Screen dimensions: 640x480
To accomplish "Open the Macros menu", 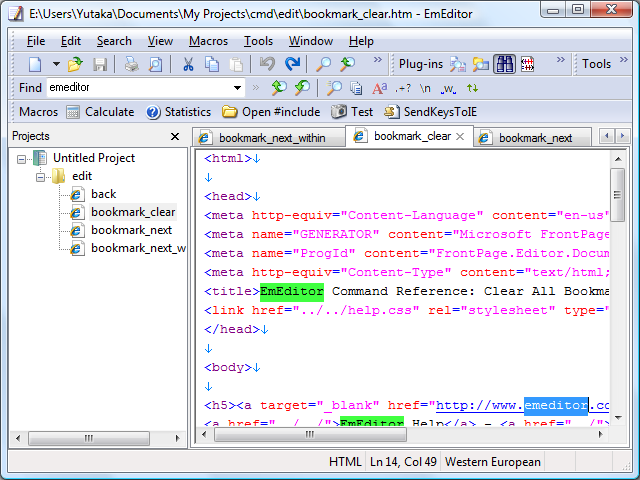I will tap(209, 41).
